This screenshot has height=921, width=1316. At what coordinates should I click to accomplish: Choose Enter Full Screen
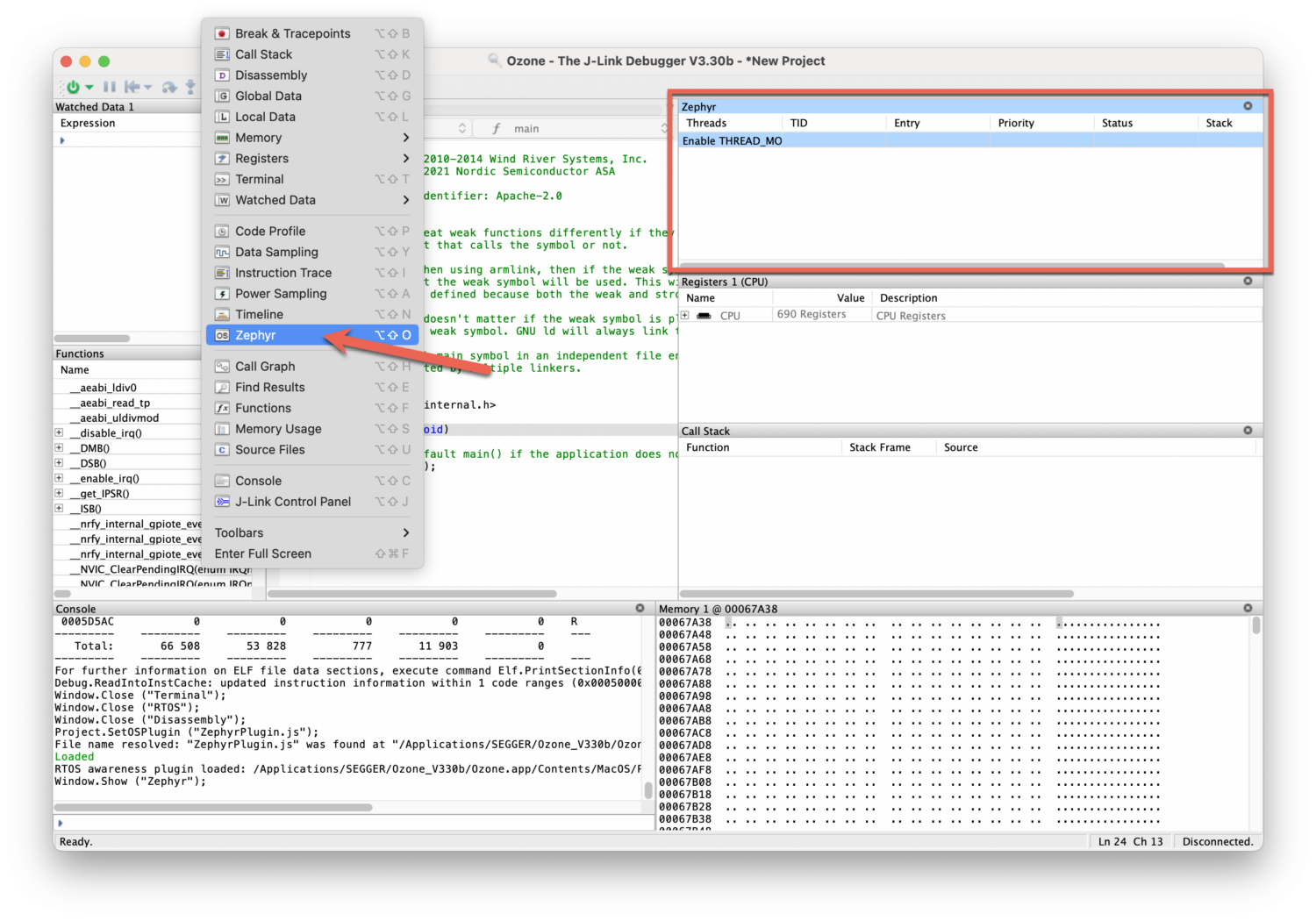[262, 553]
